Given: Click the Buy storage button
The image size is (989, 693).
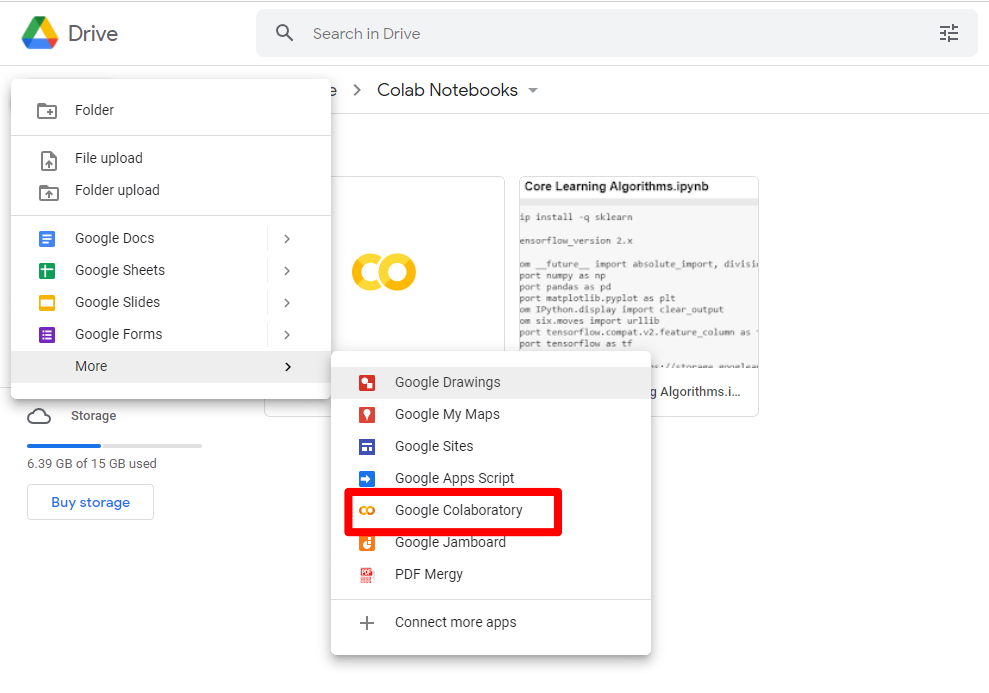Looking at the screenshot, I should pos(90,502).
